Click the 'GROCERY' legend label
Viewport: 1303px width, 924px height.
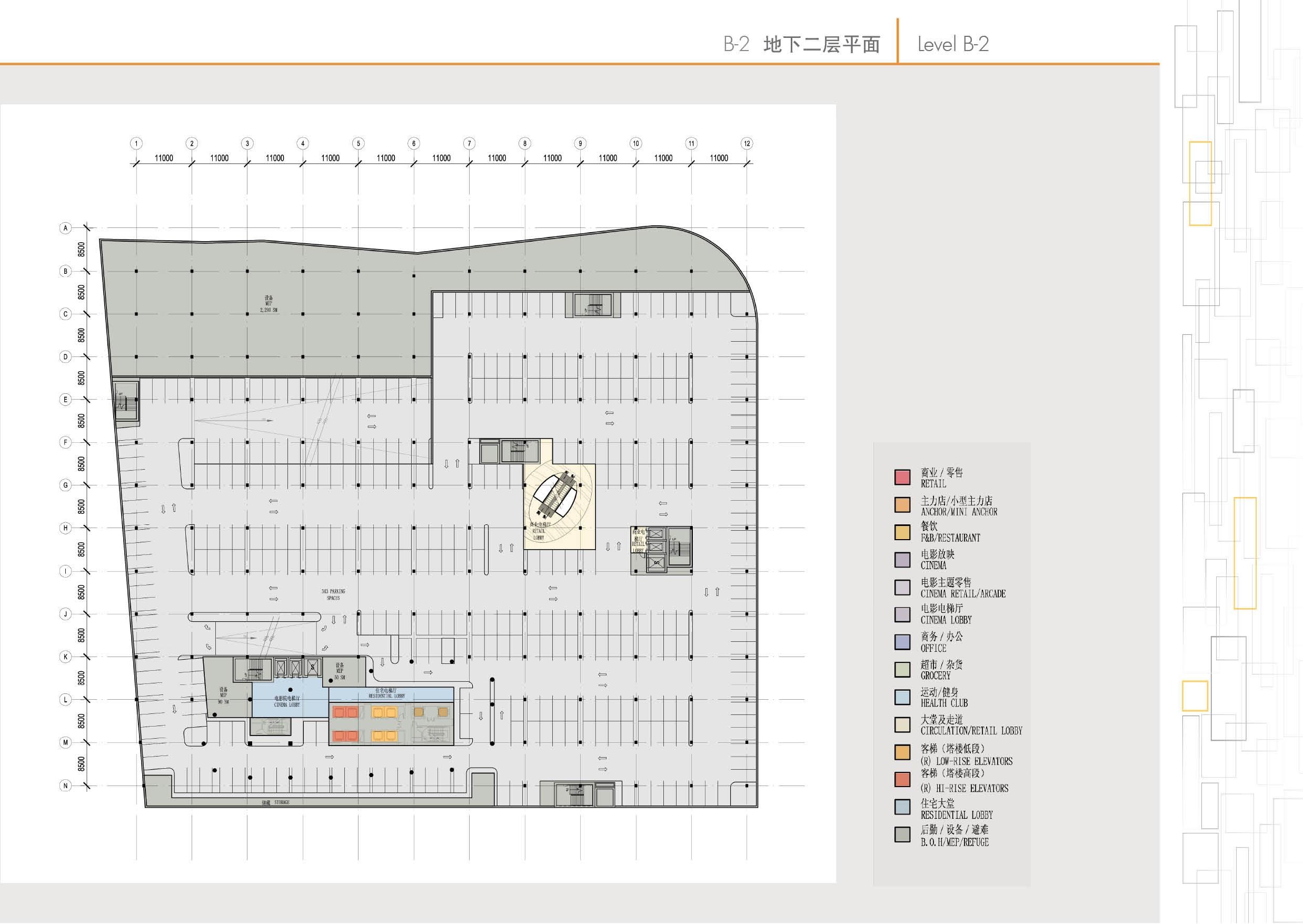[936, 676]
